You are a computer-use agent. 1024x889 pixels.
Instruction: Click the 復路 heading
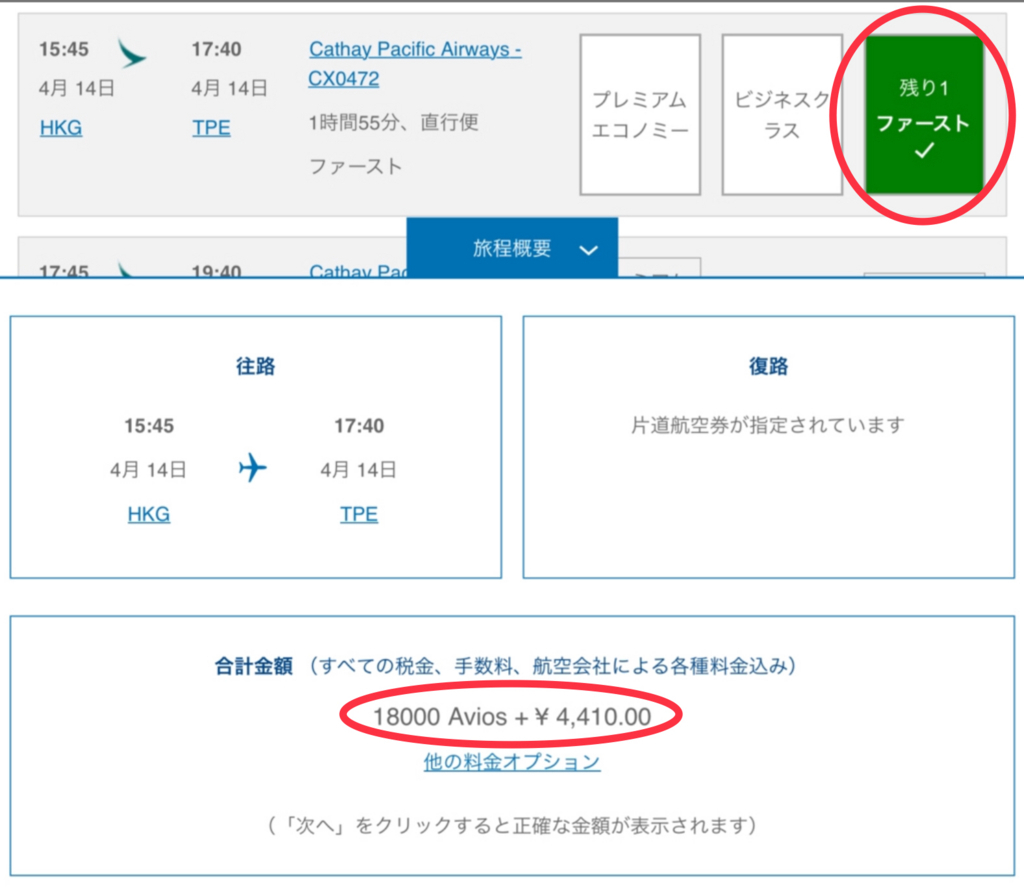[x=769, y=366]
